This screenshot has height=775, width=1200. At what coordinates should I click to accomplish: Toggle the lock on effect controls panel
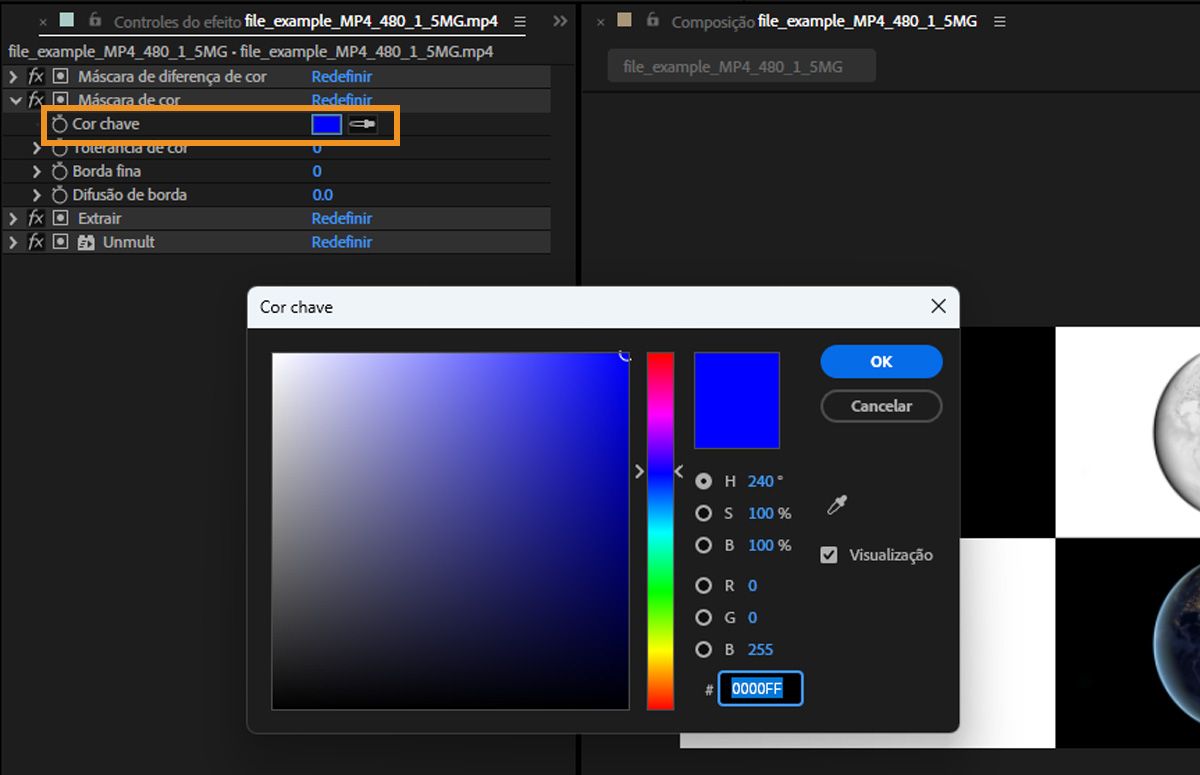(95, 20)
